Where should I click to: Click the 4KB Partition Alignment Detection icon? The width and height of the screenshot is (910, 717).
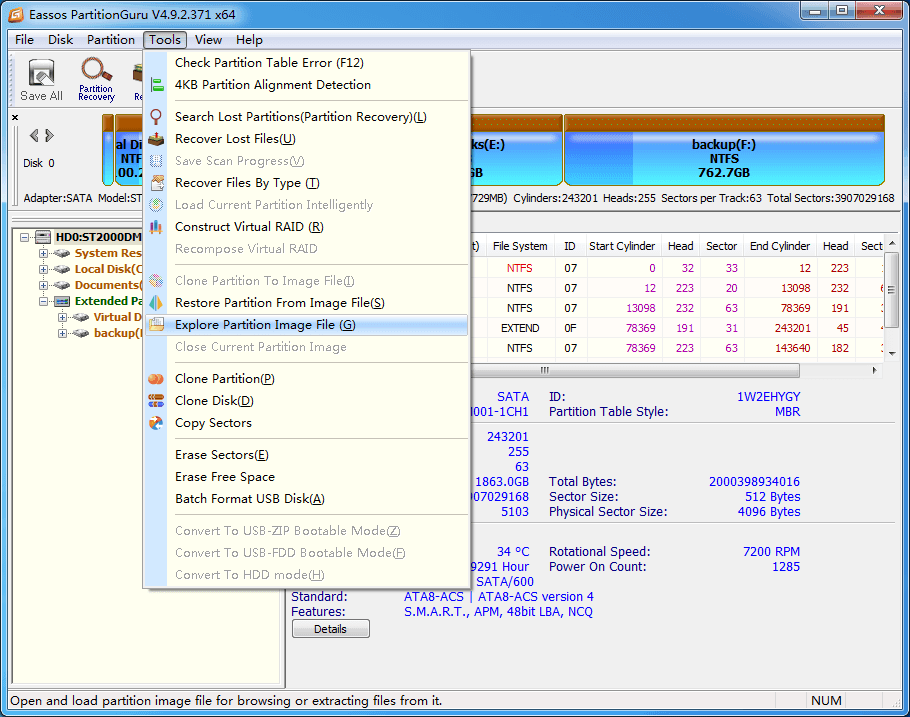coord(157,85)
